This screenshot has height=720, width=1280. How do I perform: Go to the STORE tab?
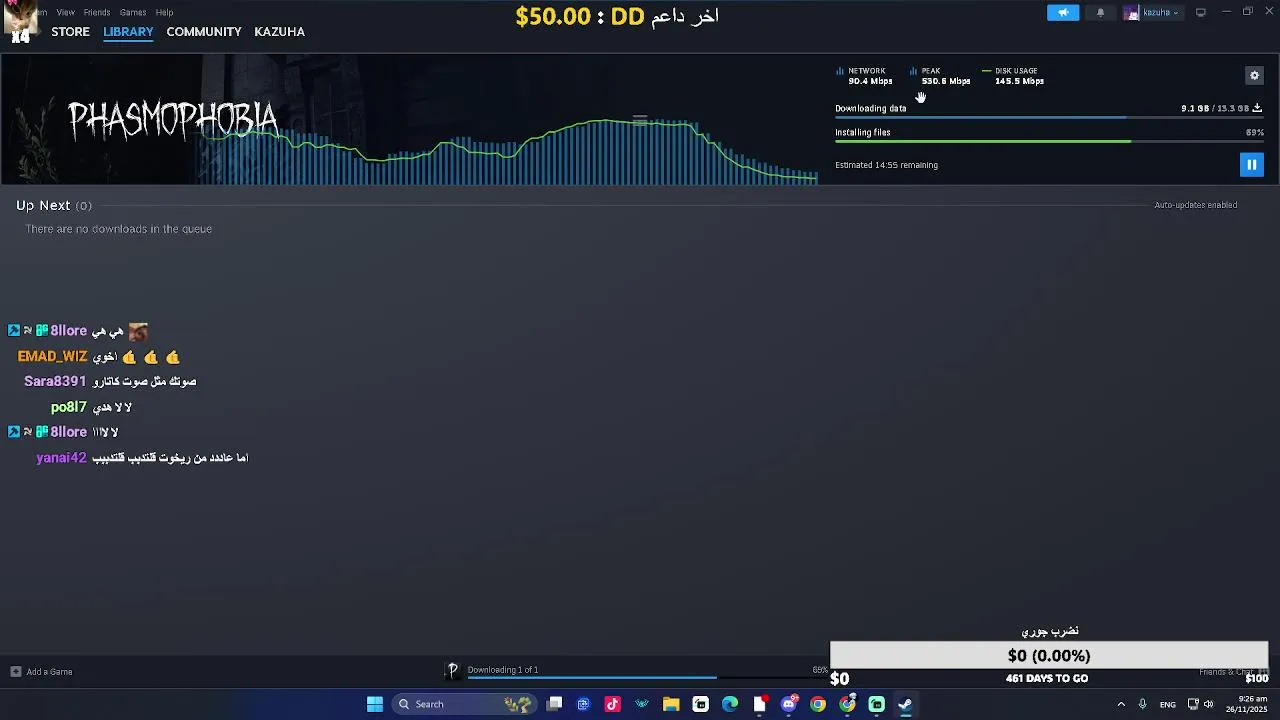(x=70, y=32)
